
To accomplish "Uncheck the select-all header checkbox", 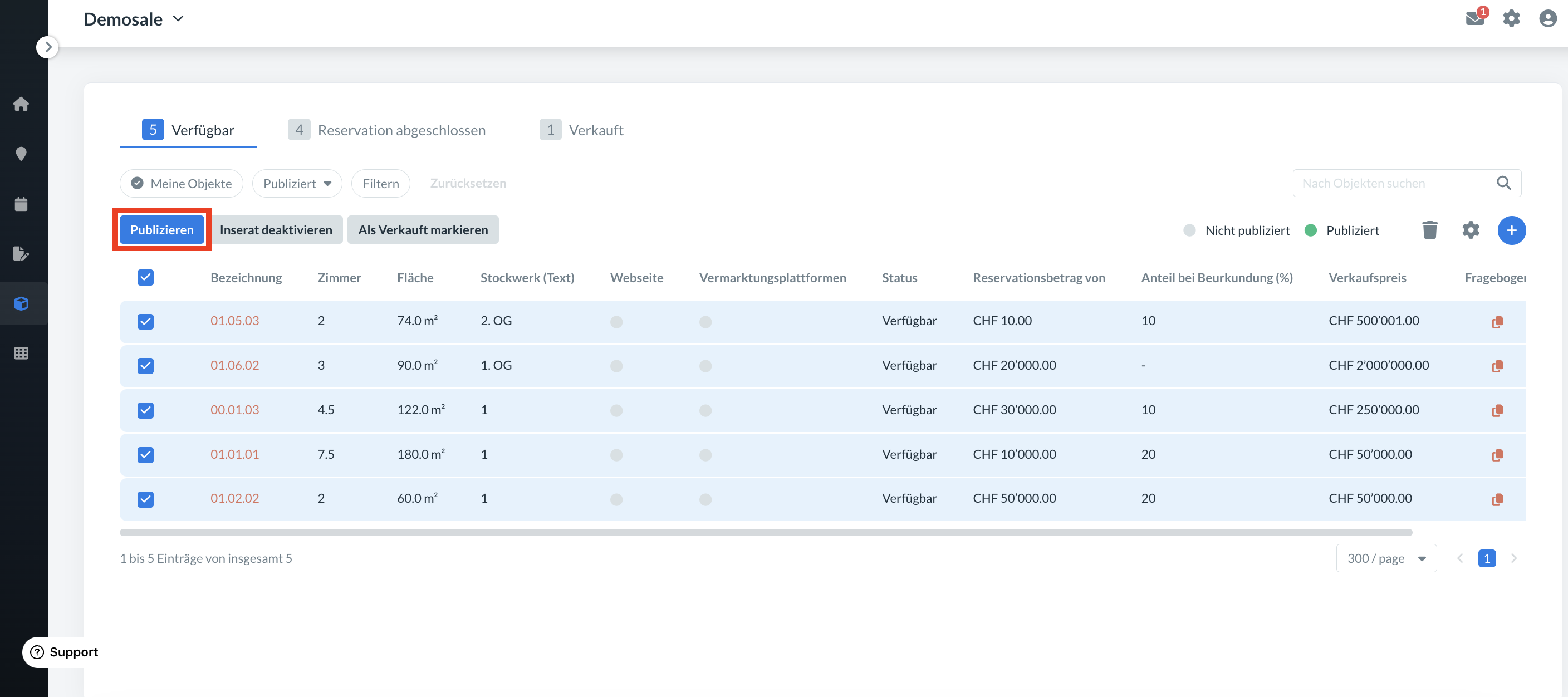I will pyautogui.click(x=145, y=278).
